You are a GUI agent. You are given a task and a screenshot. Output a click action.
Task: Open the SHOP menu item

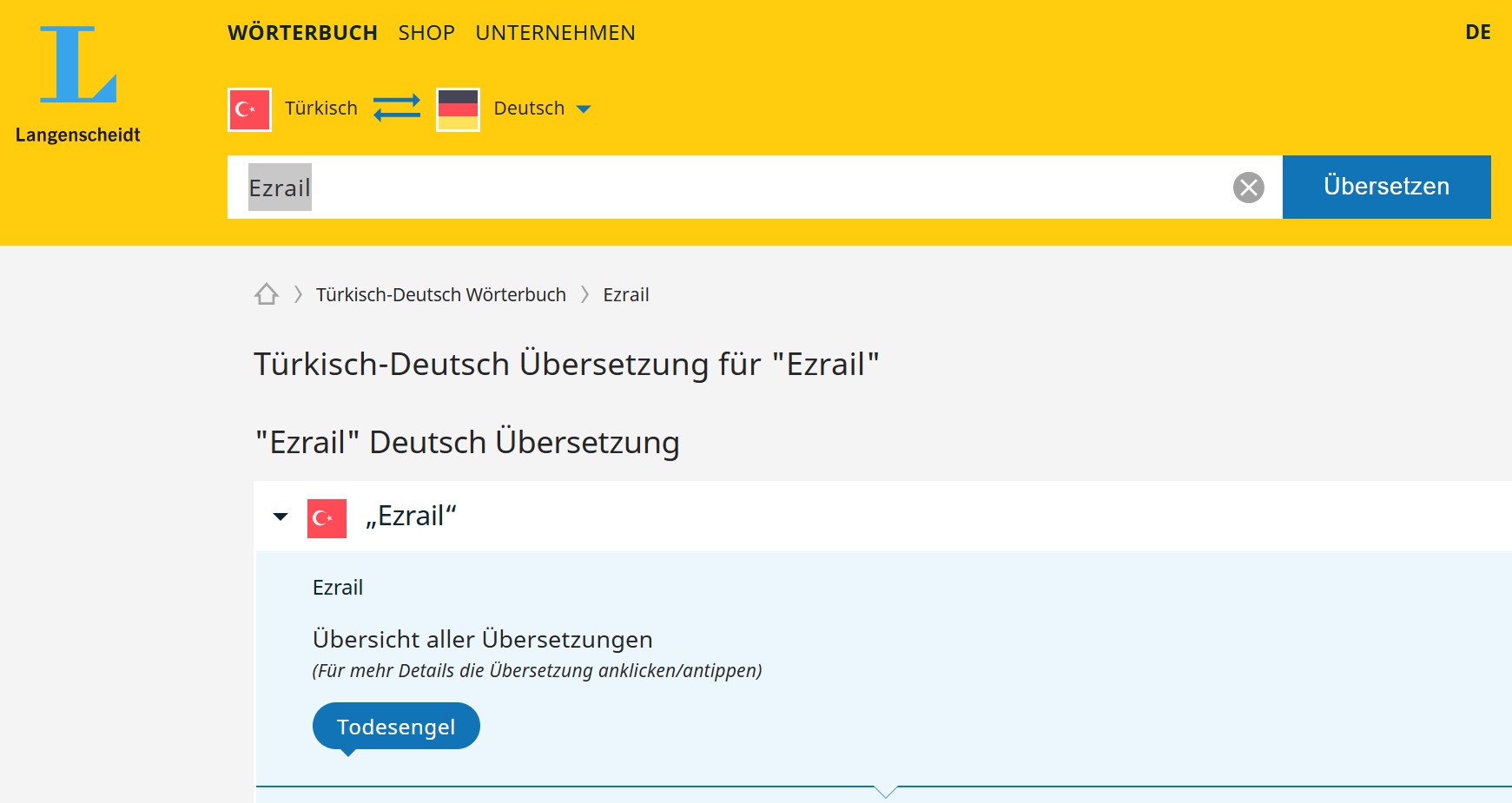click(426, 33)
